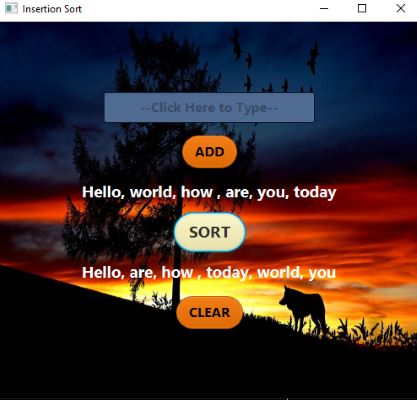This screenshot has height=400, width=417.
Task: Click the Insertion Sort window icon
Action: pos(11,8)
